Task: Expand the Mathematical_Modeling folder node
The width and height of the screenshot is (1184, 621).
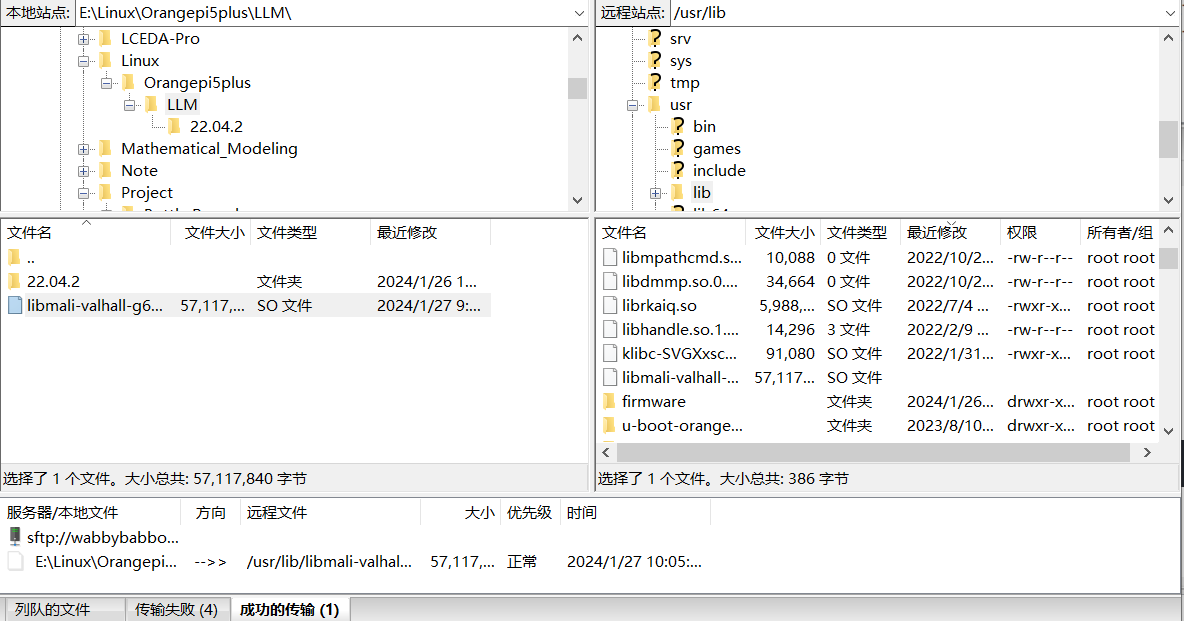Action: click(83, 150)
